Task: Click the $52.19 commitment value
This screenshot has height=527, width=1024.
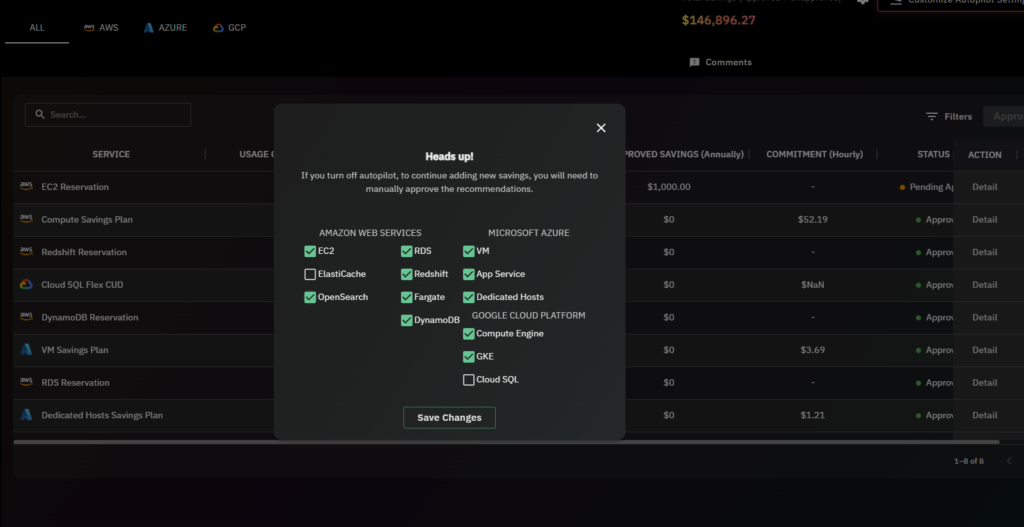Action: click(812, 219)
